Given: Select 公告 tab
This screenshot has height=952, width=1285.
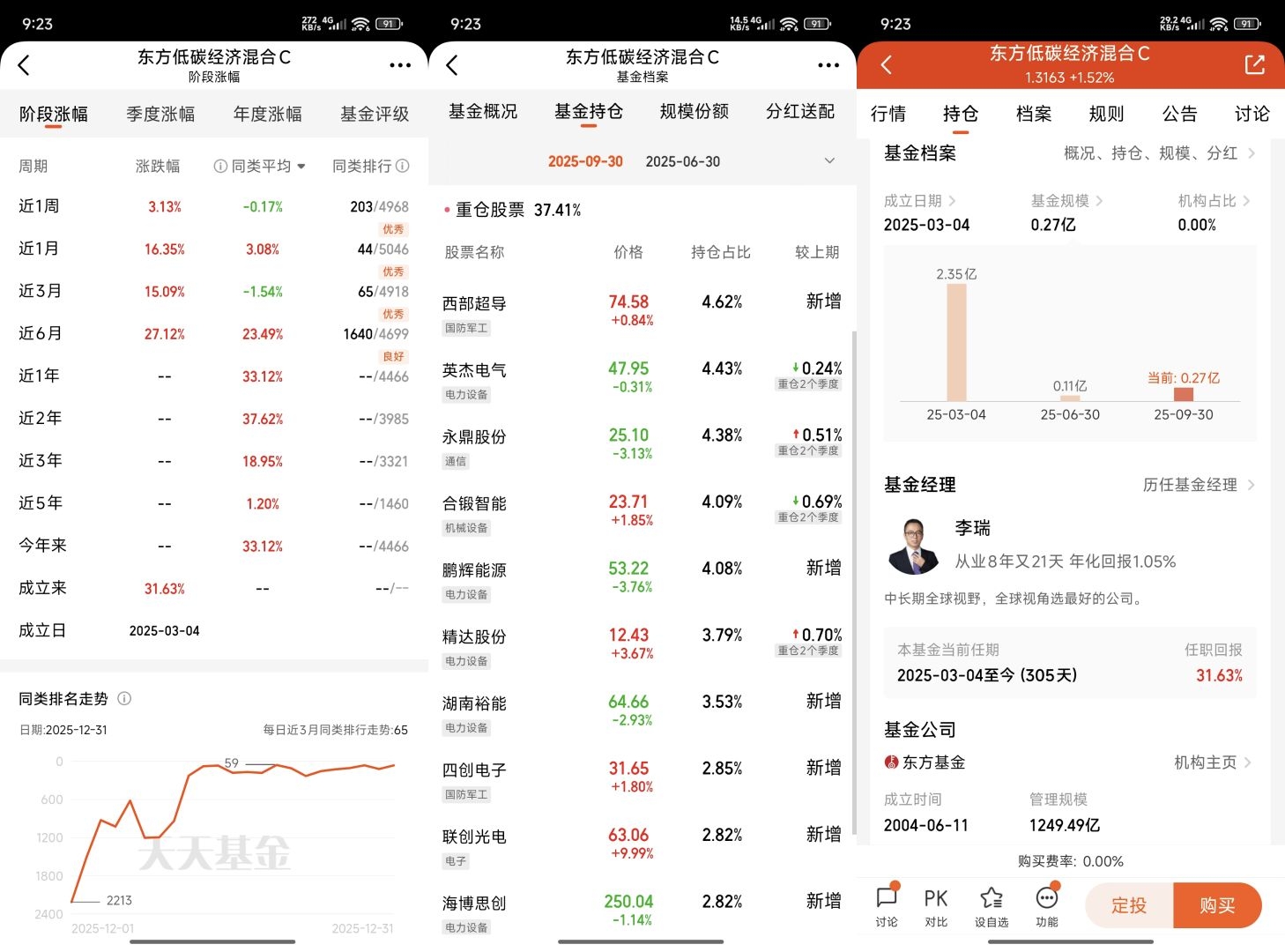Looking at the screenshot, I should pyautogui.click(x=1179, y=114).
